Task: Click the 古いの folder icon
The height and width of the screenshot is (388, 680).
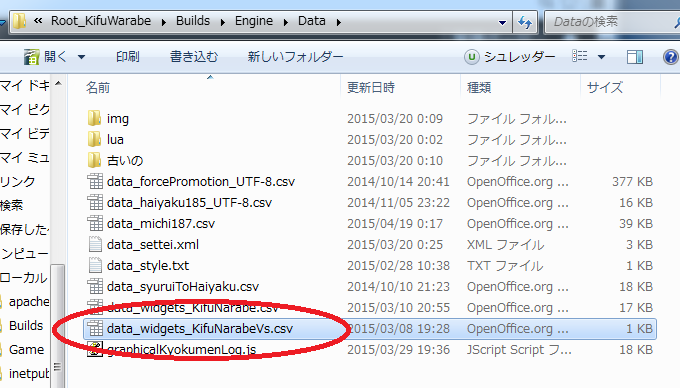Action: click(x=94, y=160)
